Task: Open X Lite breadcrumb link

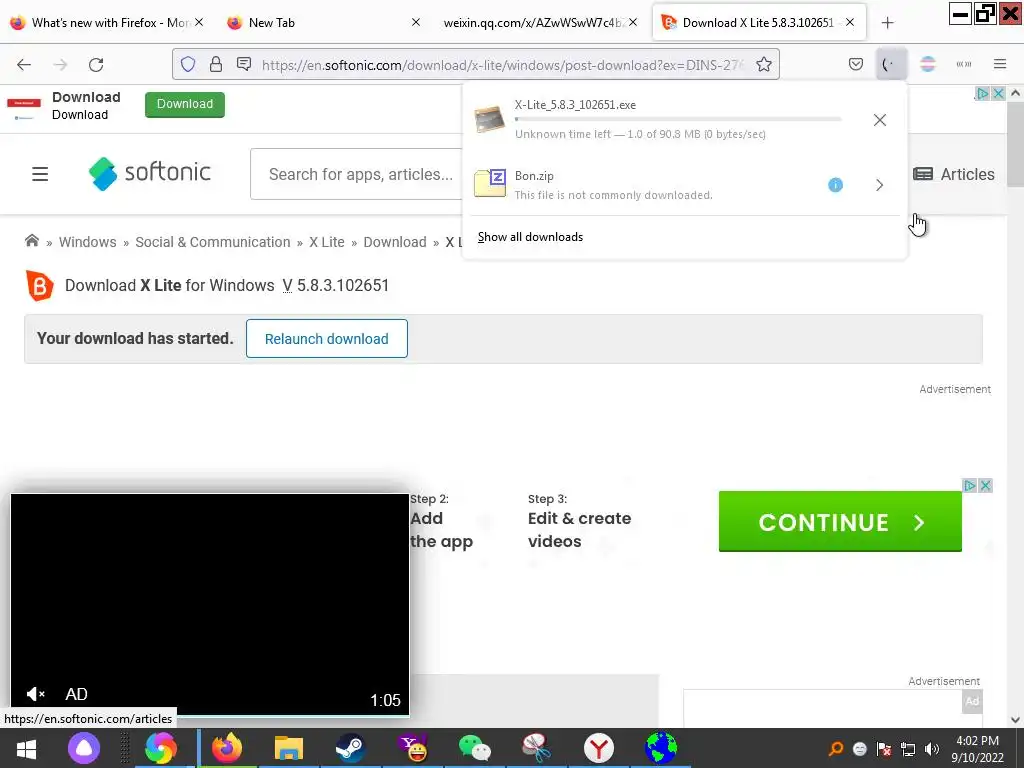Action: point(327,242)
